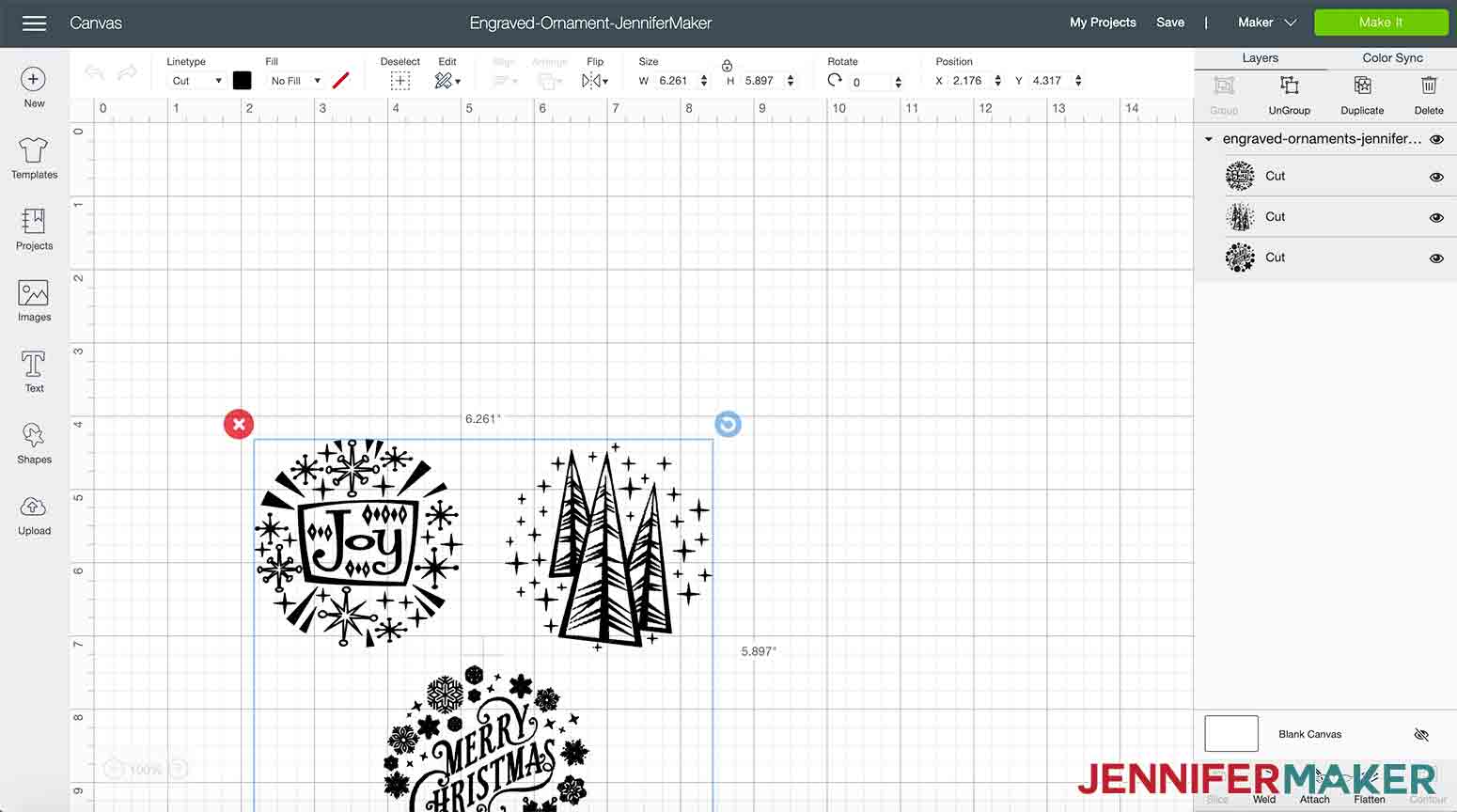1457x812 pixels.
Task: Select the trees ornament on canvas
Action: coord(609,547)
